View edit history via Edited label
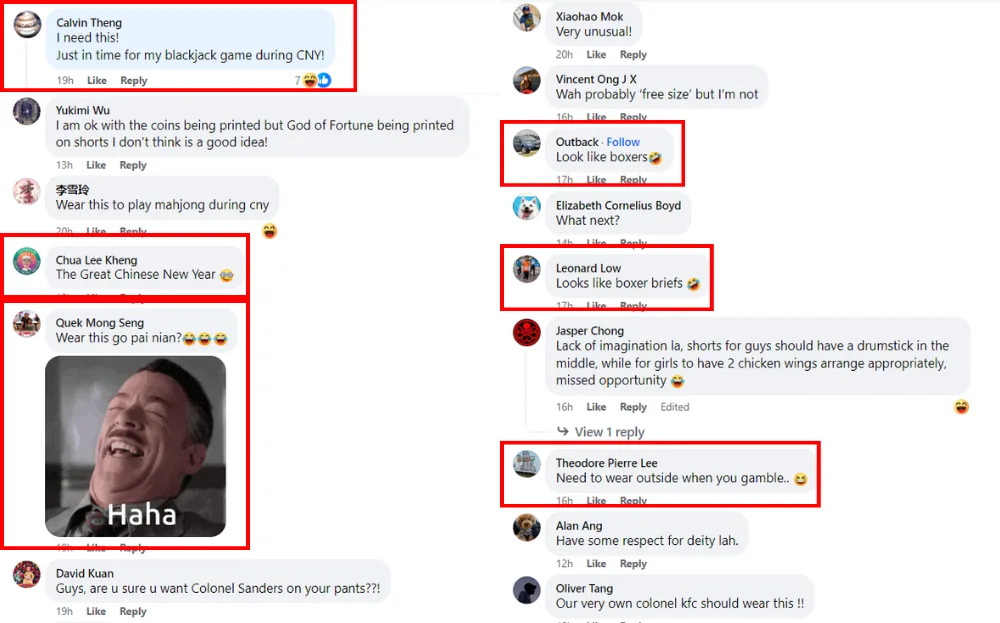The image size is (1000, 623). pyautogui.click(x=675, y=407)
